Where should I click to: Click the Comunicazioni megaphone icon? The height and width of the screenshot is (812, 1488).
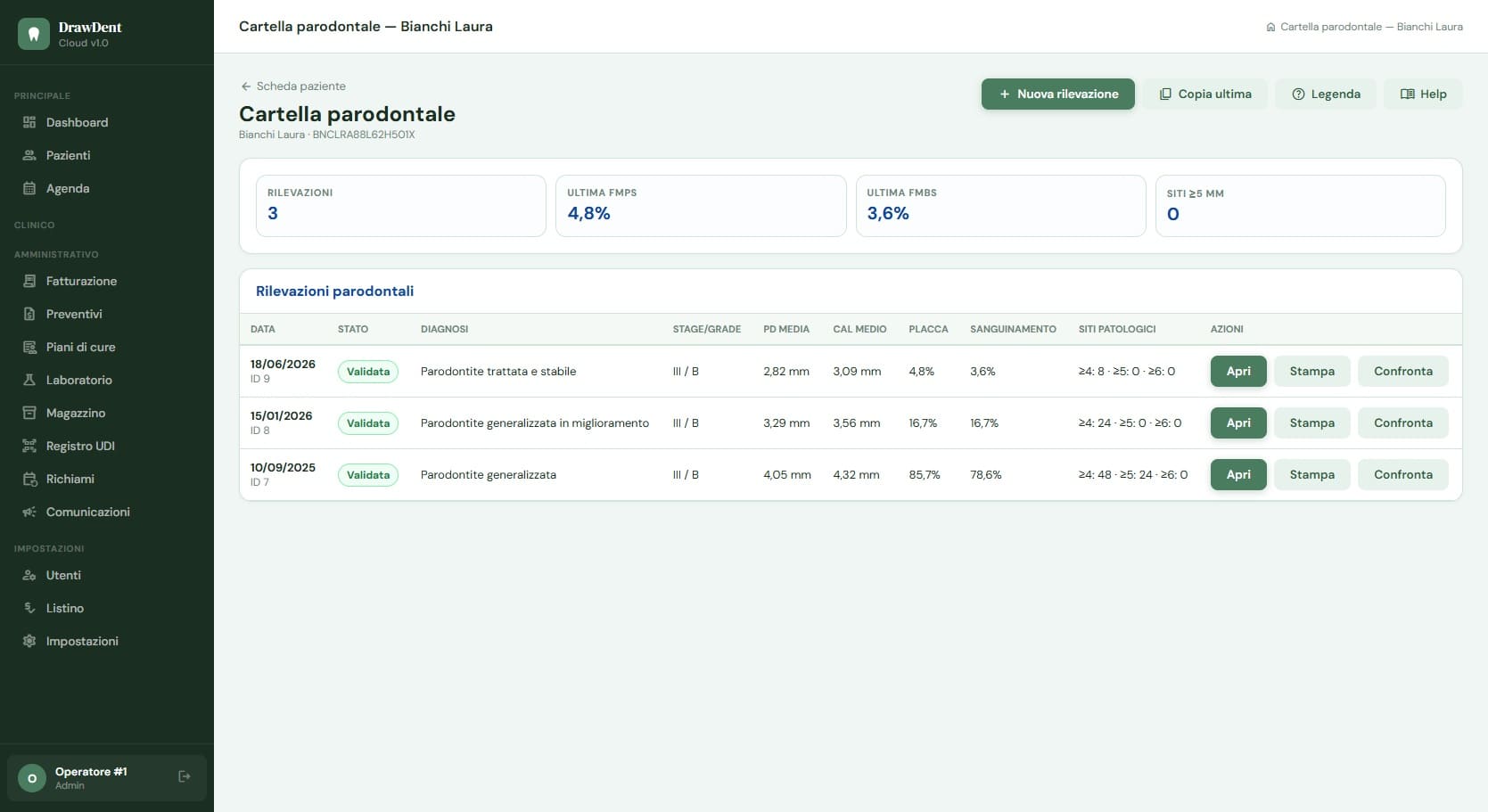coord(29,512)
